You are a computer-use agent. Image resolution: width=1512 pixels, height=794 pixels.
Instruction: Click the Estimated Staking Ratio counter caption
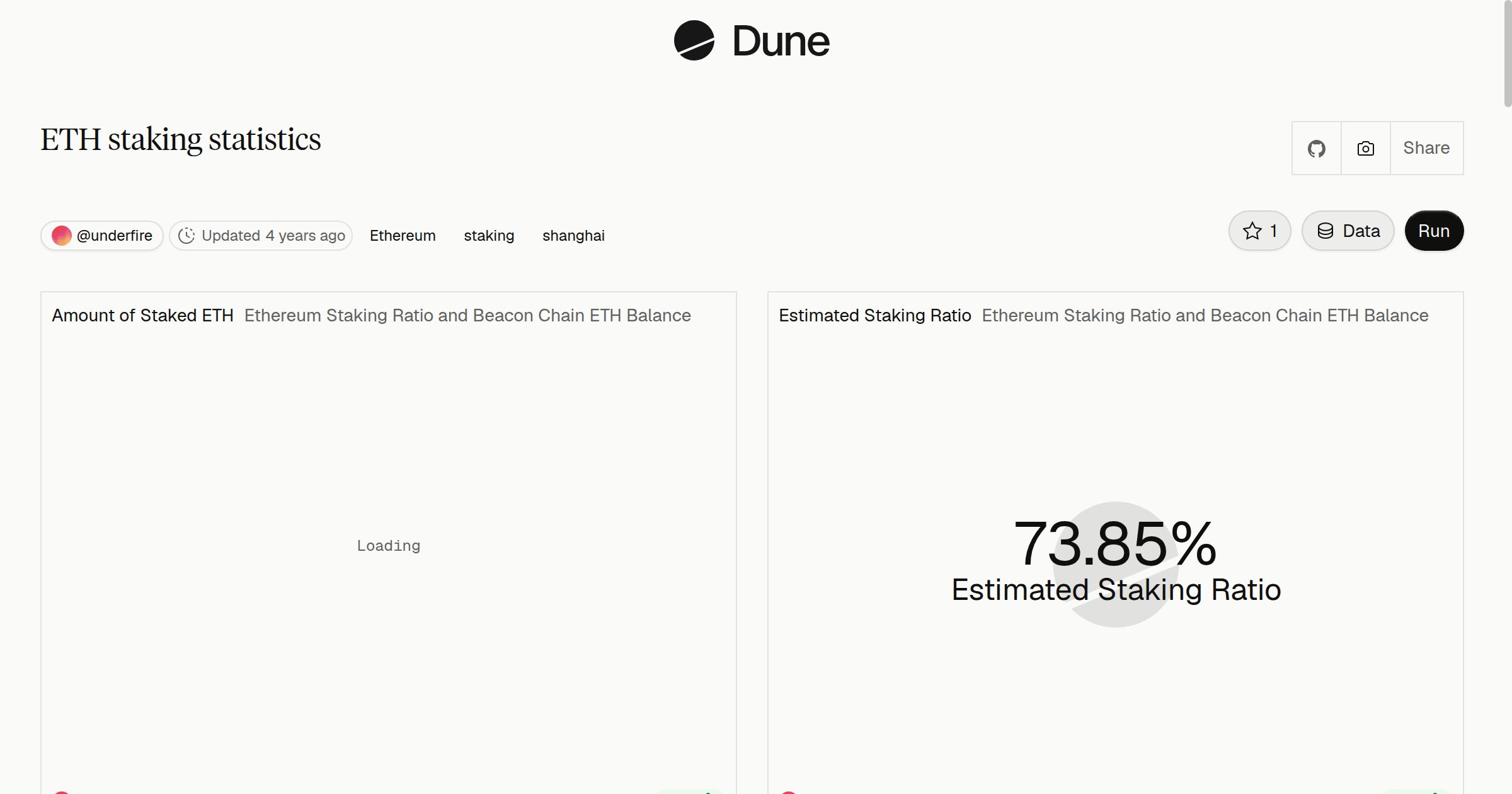tap(1116, 590)
